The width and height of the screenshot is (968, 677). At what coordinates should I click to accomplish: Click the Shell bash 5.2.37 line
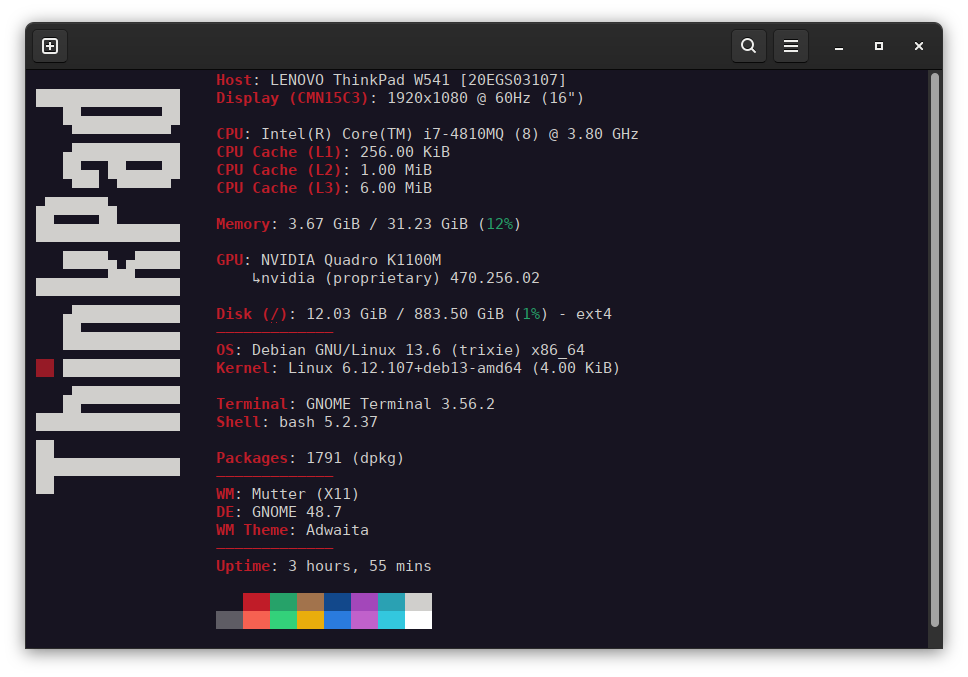[296, 422]
